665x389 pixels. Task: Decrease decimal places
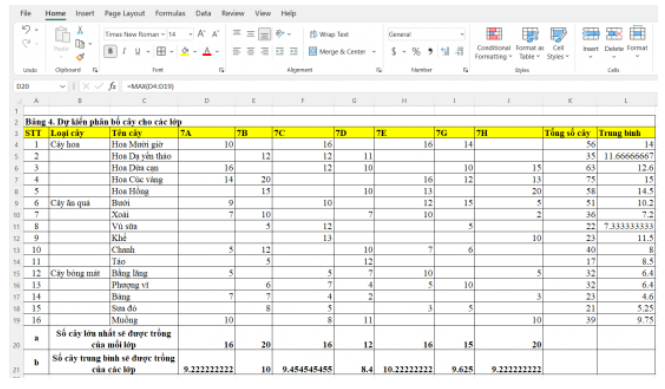[459, 51]
